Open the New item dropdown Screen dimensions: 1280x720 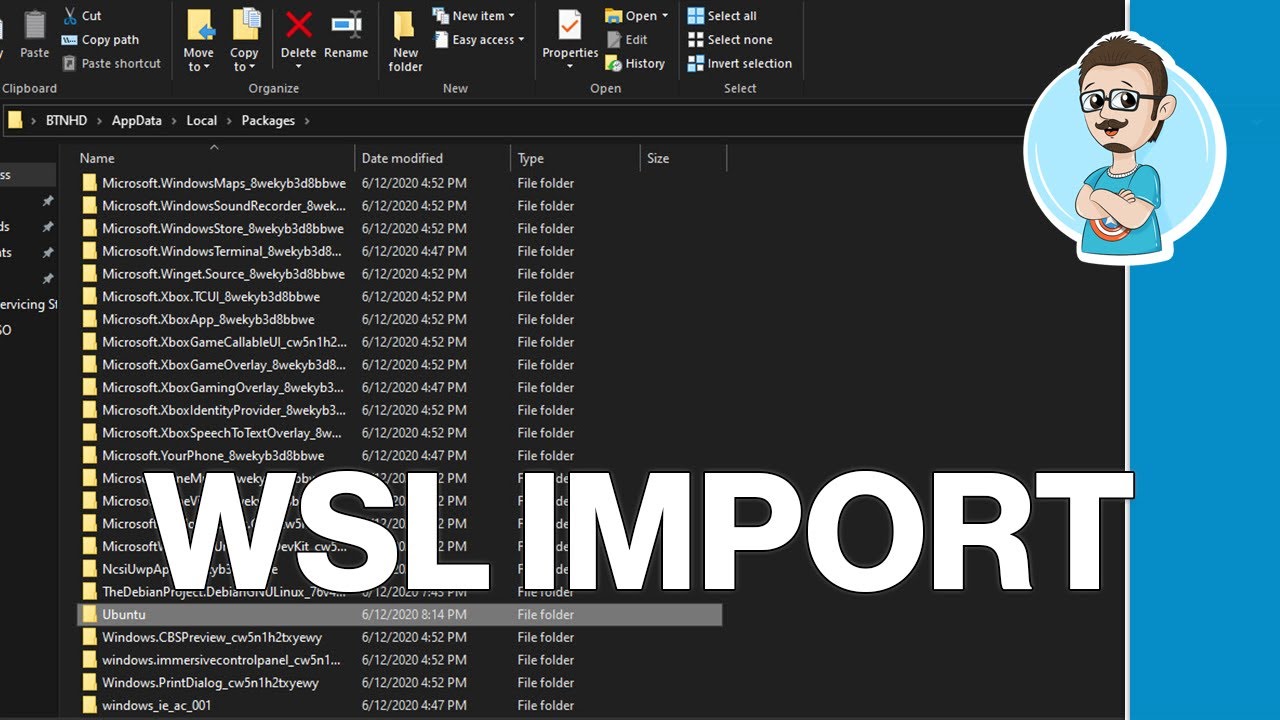click(474, 16)
